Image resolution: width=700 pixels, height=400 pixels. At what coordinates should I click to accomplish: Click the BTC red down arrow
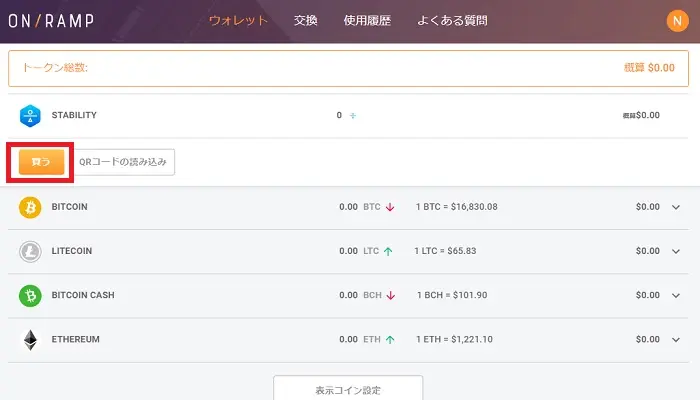pos(390,207)
